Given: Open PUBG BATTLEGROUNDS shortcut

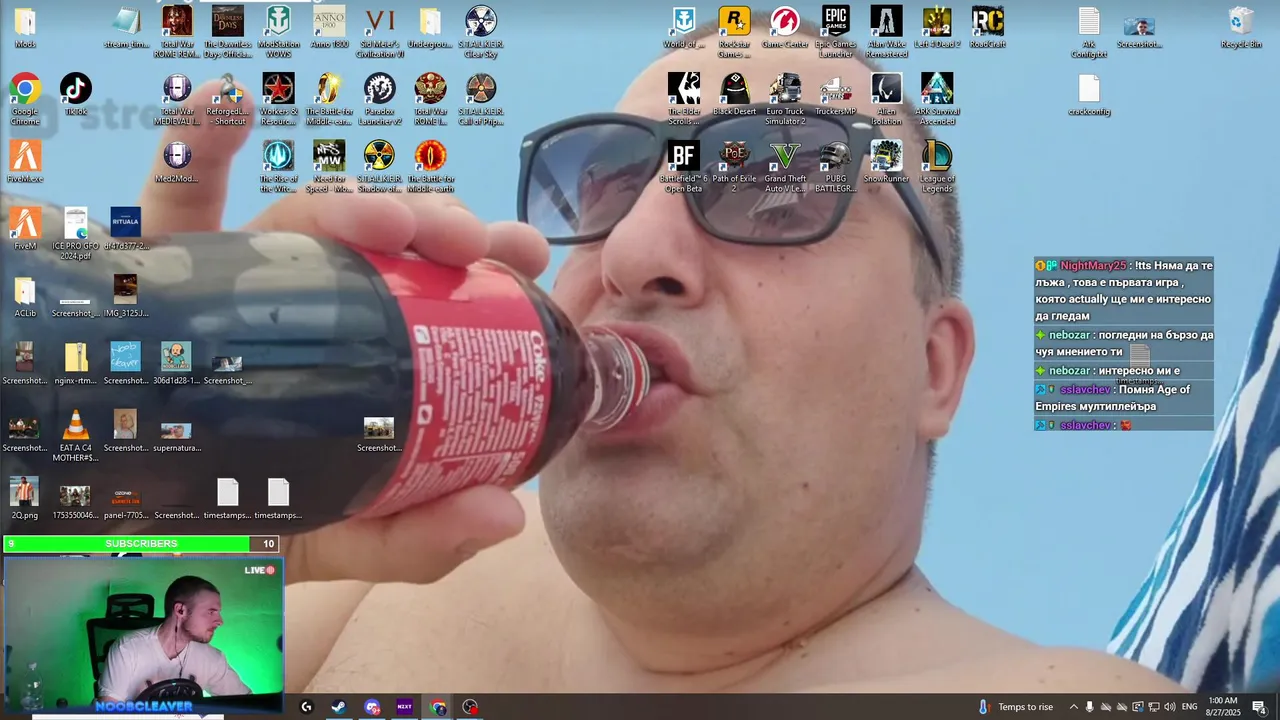Looking at the screenshot, I should [836, 166].
